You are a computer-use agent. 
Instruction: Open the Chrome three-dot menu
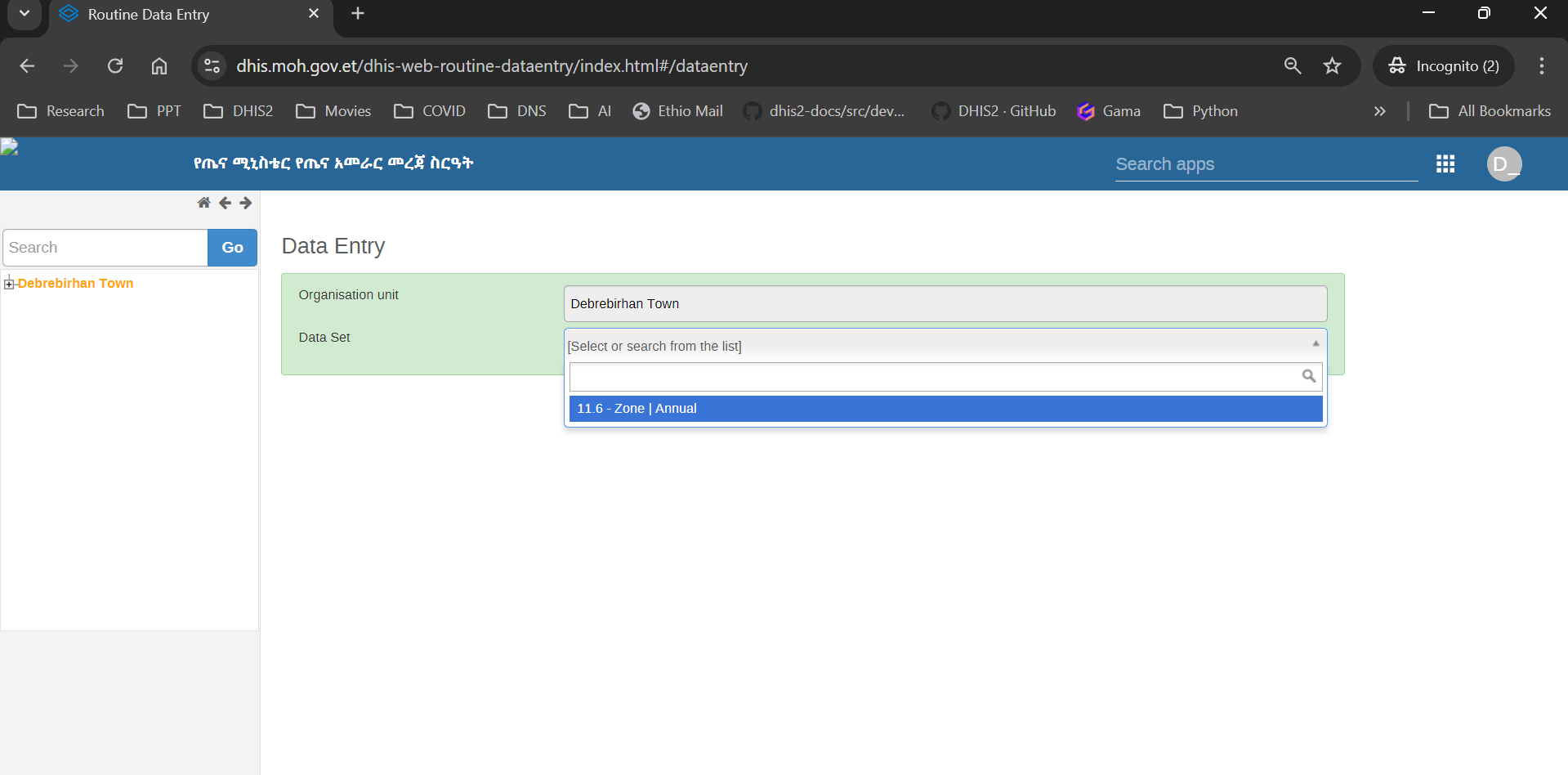click(1542, 66)
